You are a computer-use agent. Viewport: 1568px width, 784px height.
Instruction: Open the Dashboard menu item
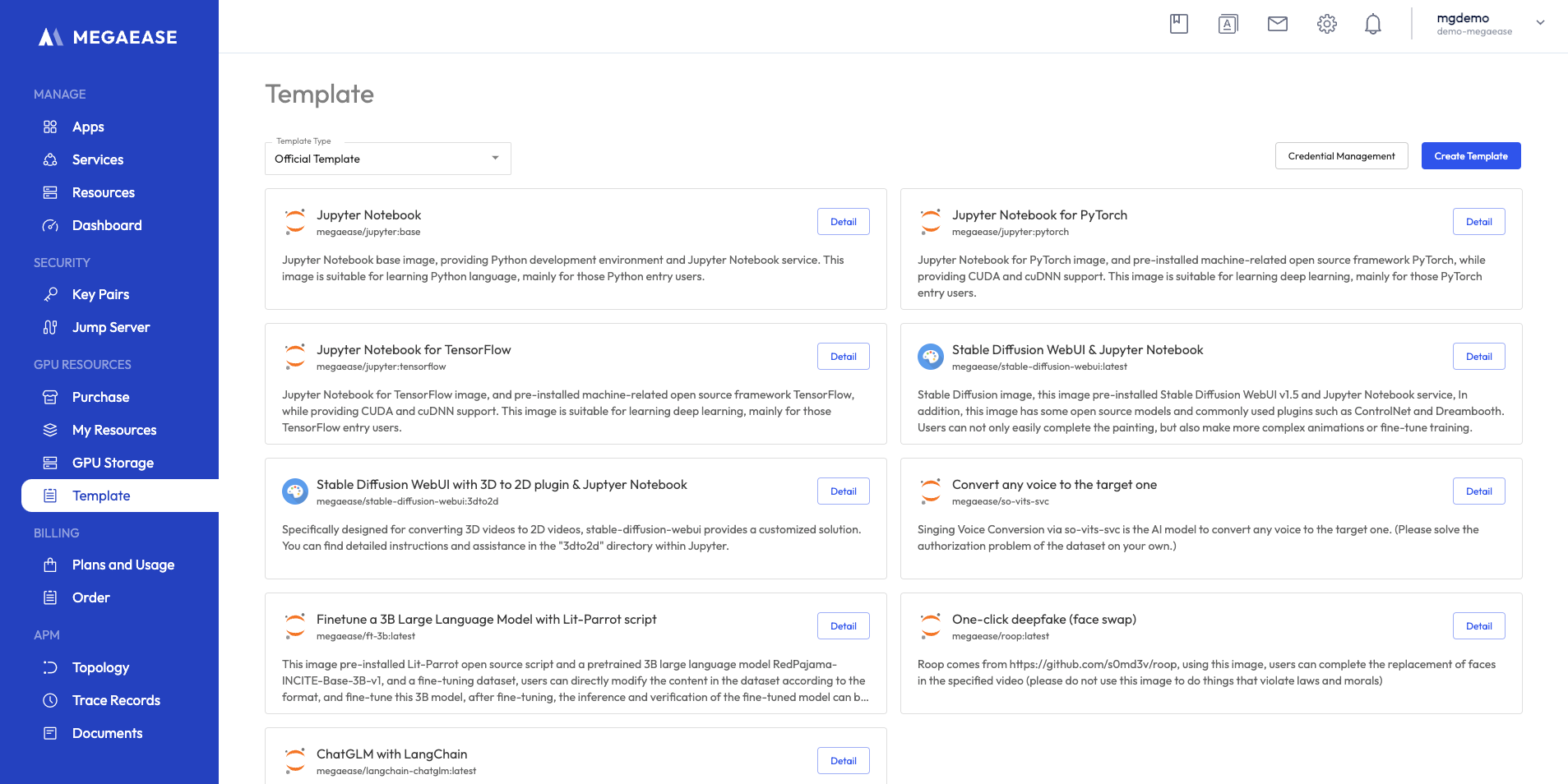[x=107, y=225]
